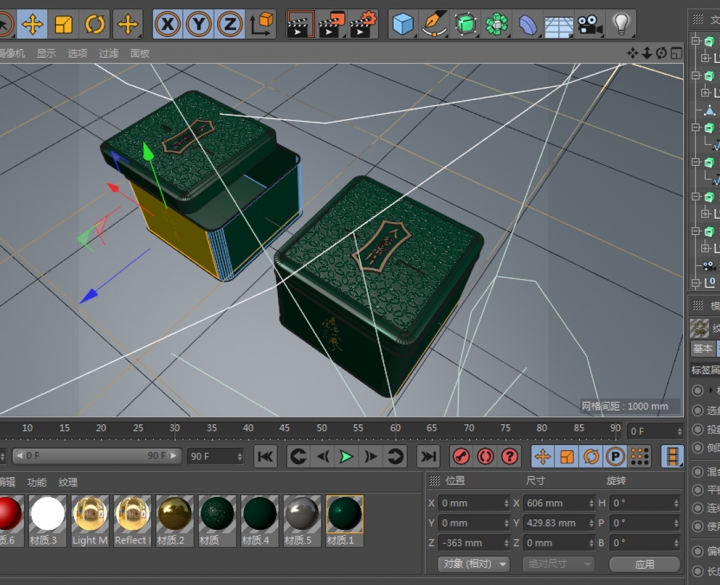Open the 绝对尺寸 size mode dropdown

tap(557, 564)
